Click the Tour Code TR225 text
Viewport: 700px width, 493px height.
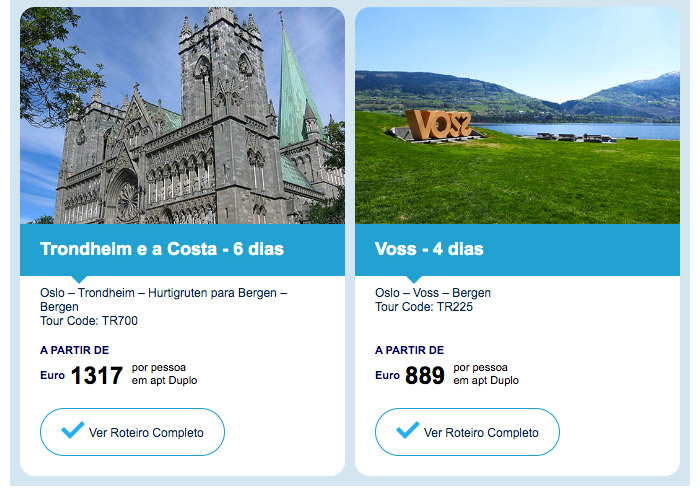click(424, 307)
